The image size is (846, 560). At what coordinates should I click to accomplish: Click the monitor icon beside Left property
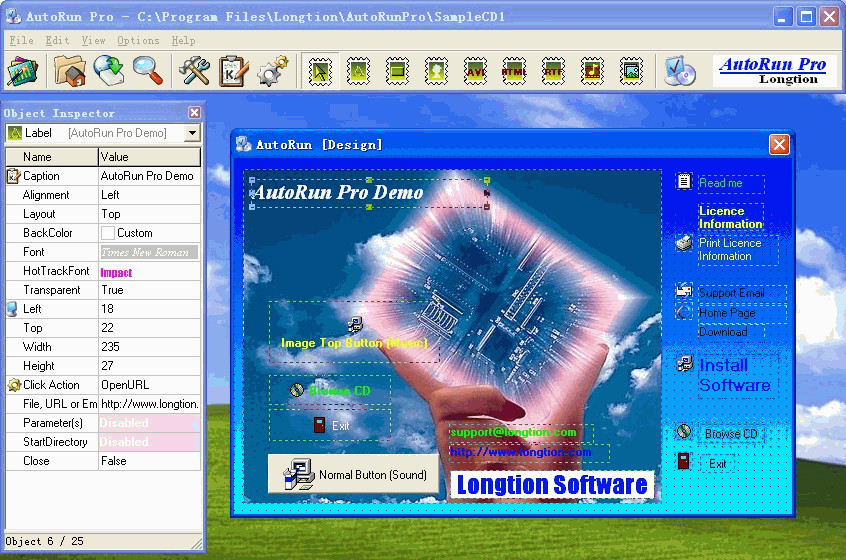pyautogui.click(x=12, y=309)
